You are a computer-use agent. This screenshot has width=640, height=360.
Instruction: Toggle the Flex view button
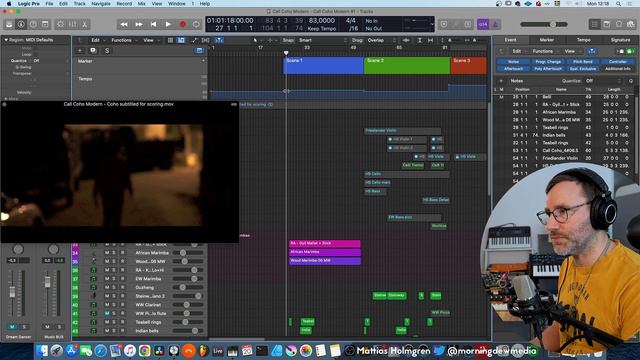[x=205, y=40]
